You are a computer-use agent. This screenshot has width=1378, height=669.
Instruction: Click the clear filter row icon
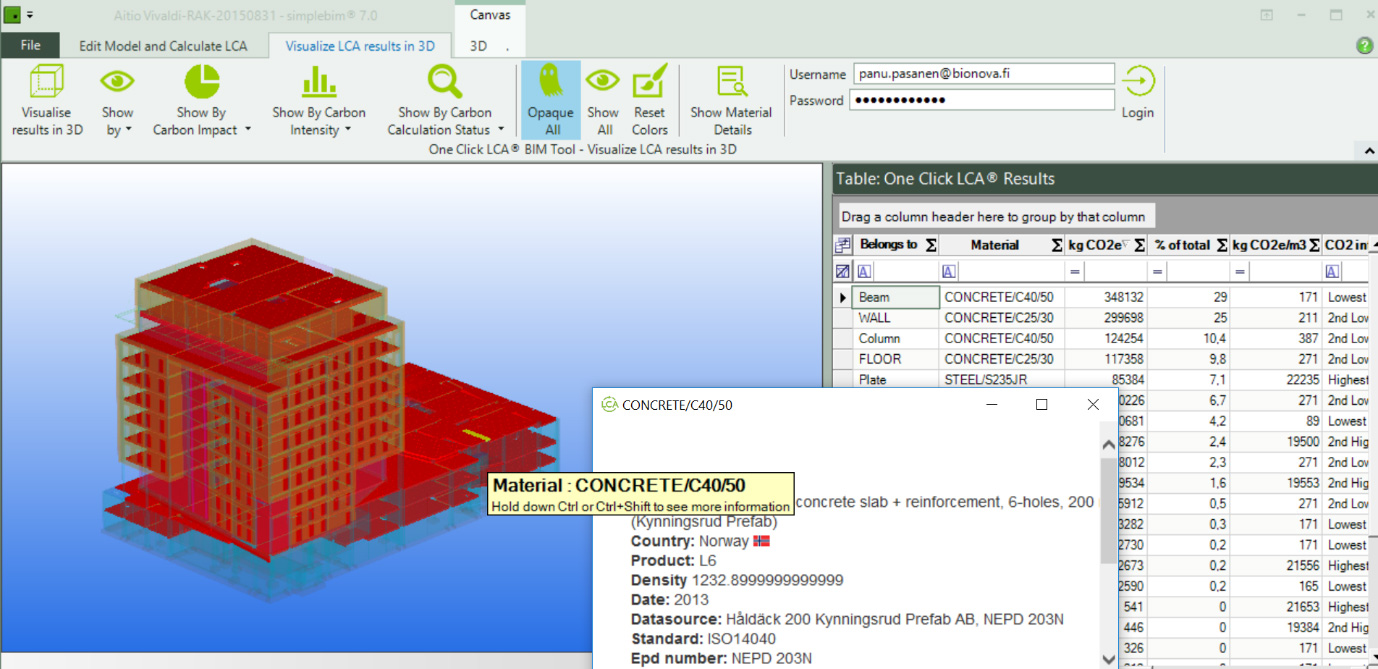[x=843, y=271]
